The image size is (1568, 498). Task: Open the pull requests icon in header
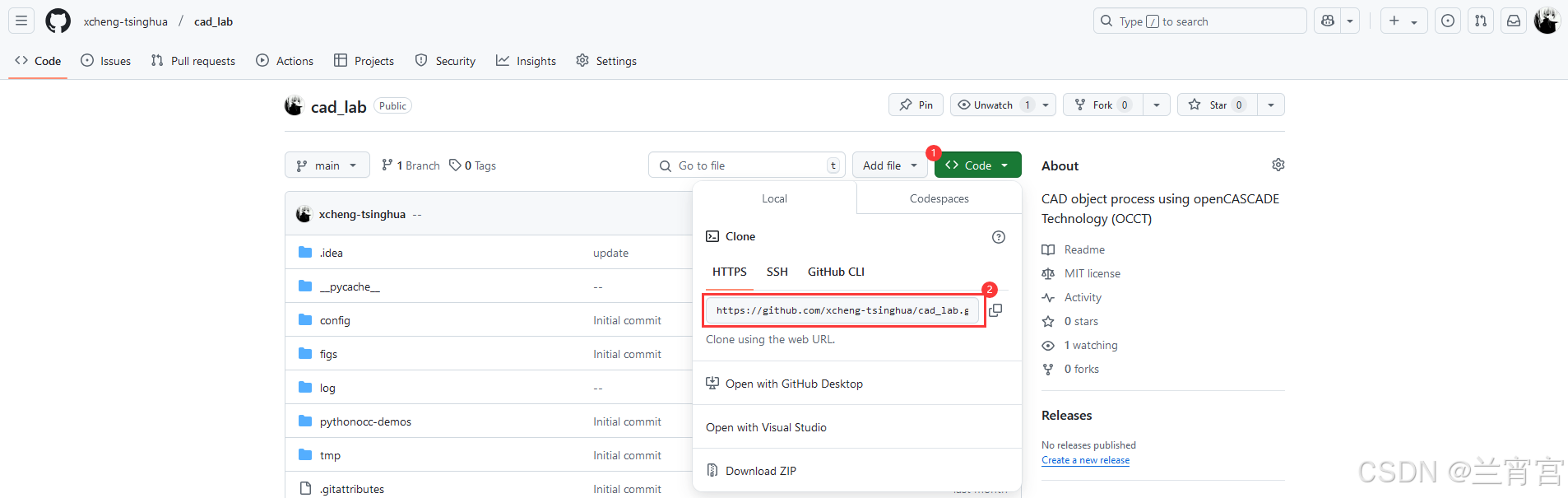pyautogui.click(x=1481, y=21)
